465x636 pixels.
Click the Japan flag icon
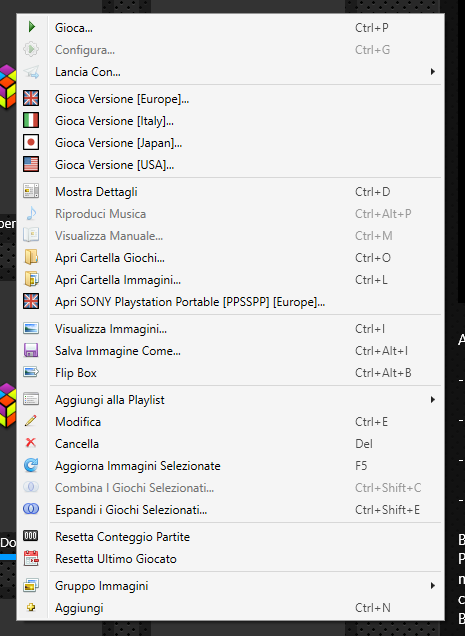(x=31, y=142)
